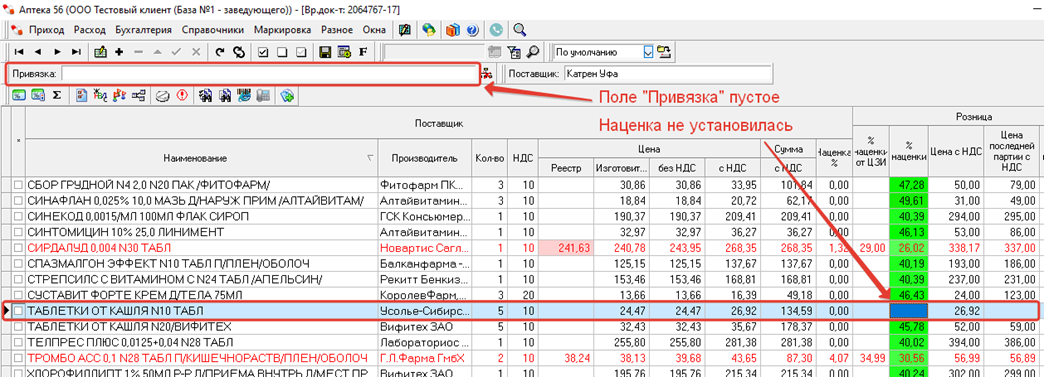Click the select all checked box toolbar icon
Viewport: 1044px width, 377px height.
click(263, 52)
